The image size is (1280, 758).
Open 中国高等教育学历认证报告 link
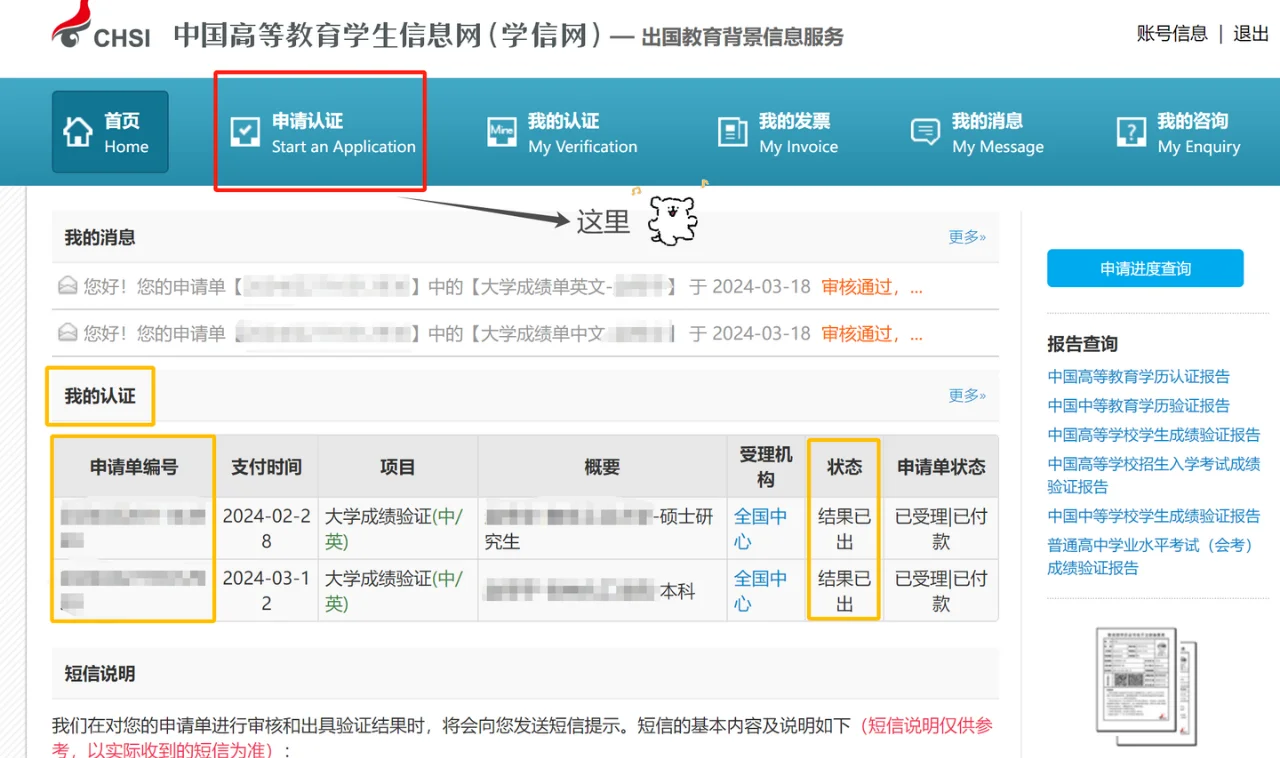tap(1138, 377)
